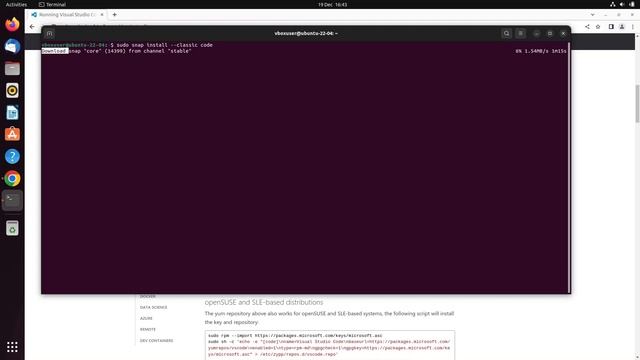Click the terminal search icon

[x=507, y=33]
